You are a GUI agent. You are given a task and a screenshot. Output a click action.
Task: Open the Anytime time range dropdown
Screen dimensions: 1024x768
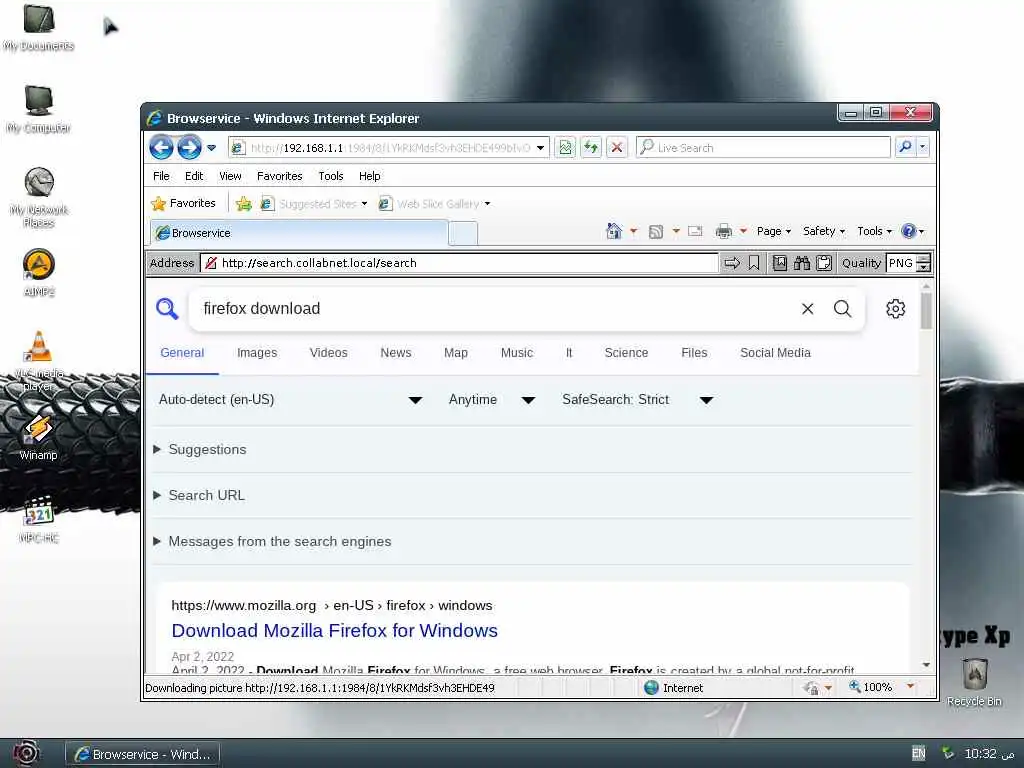[x=492, y=400]
